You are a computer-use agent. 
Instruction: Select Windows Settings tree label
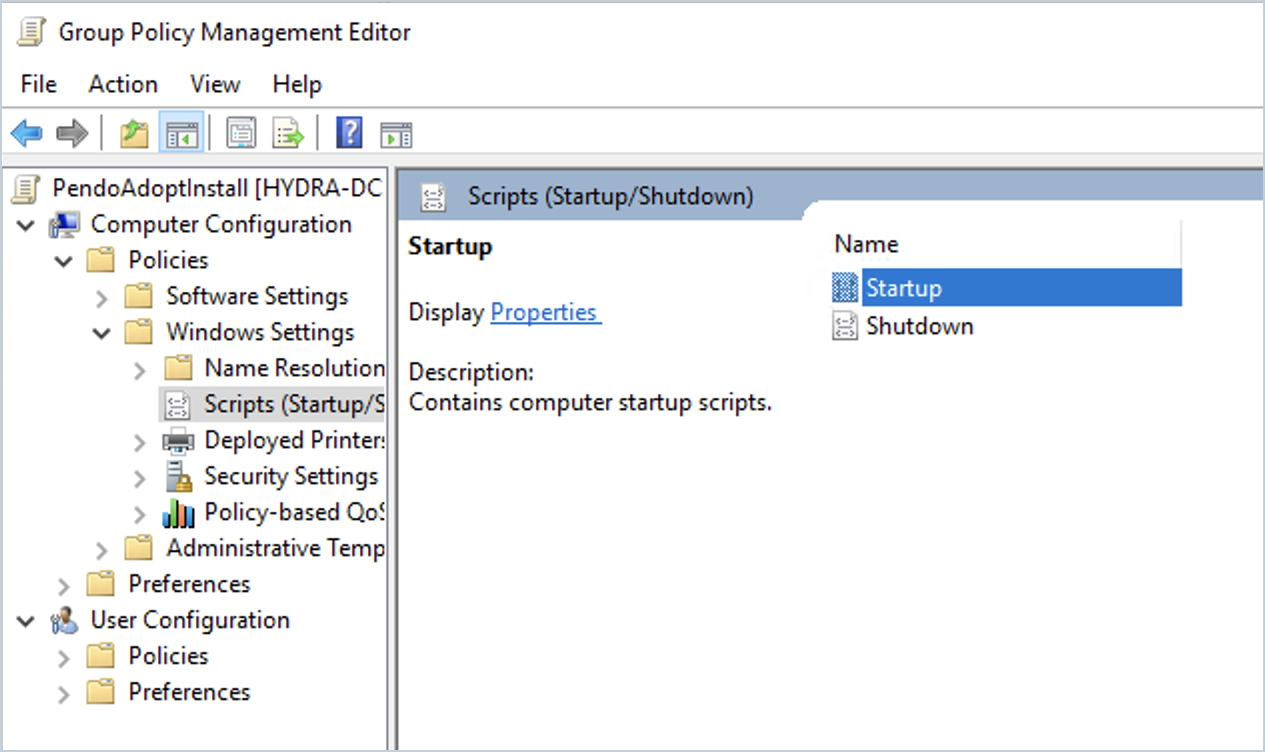(260, 332)
